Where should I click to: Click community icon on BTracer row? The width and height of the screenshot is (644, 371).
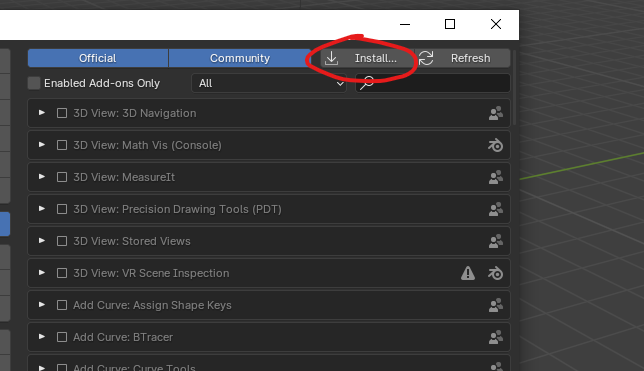click(496, 337)
